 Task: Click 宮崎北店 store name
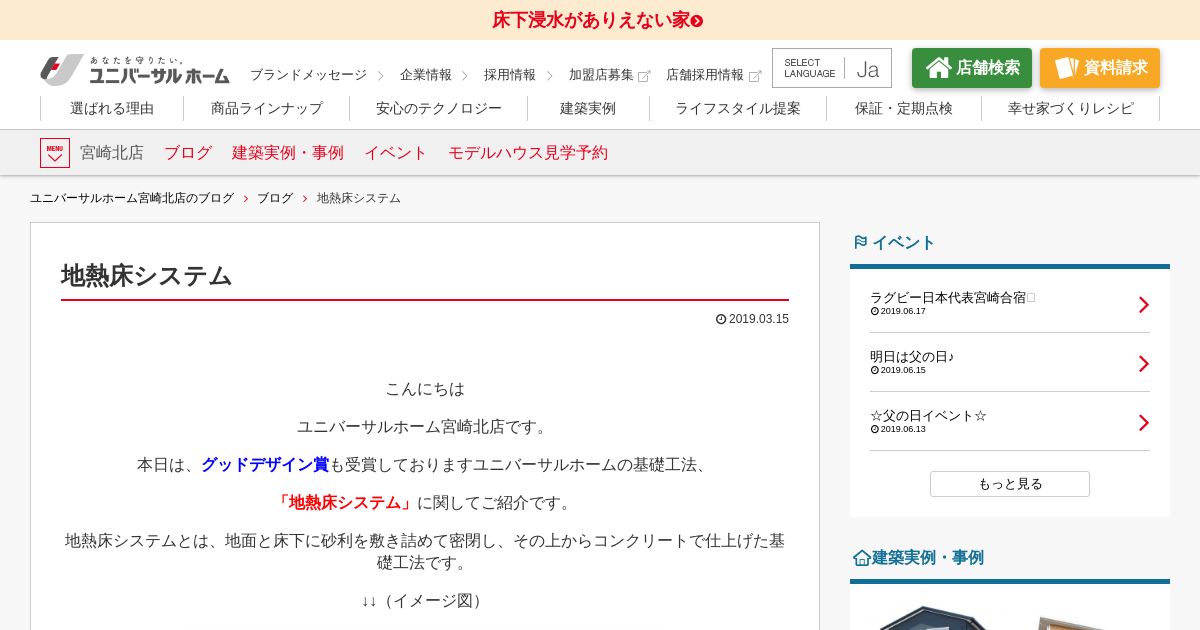(112, 153)
